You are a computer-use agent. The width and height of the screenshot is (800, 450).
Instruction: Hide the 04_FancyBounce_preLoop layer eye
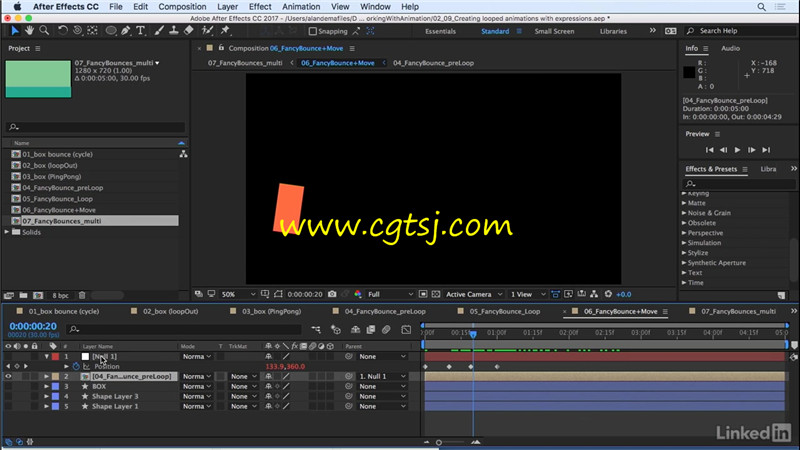(x=8, y=376)
